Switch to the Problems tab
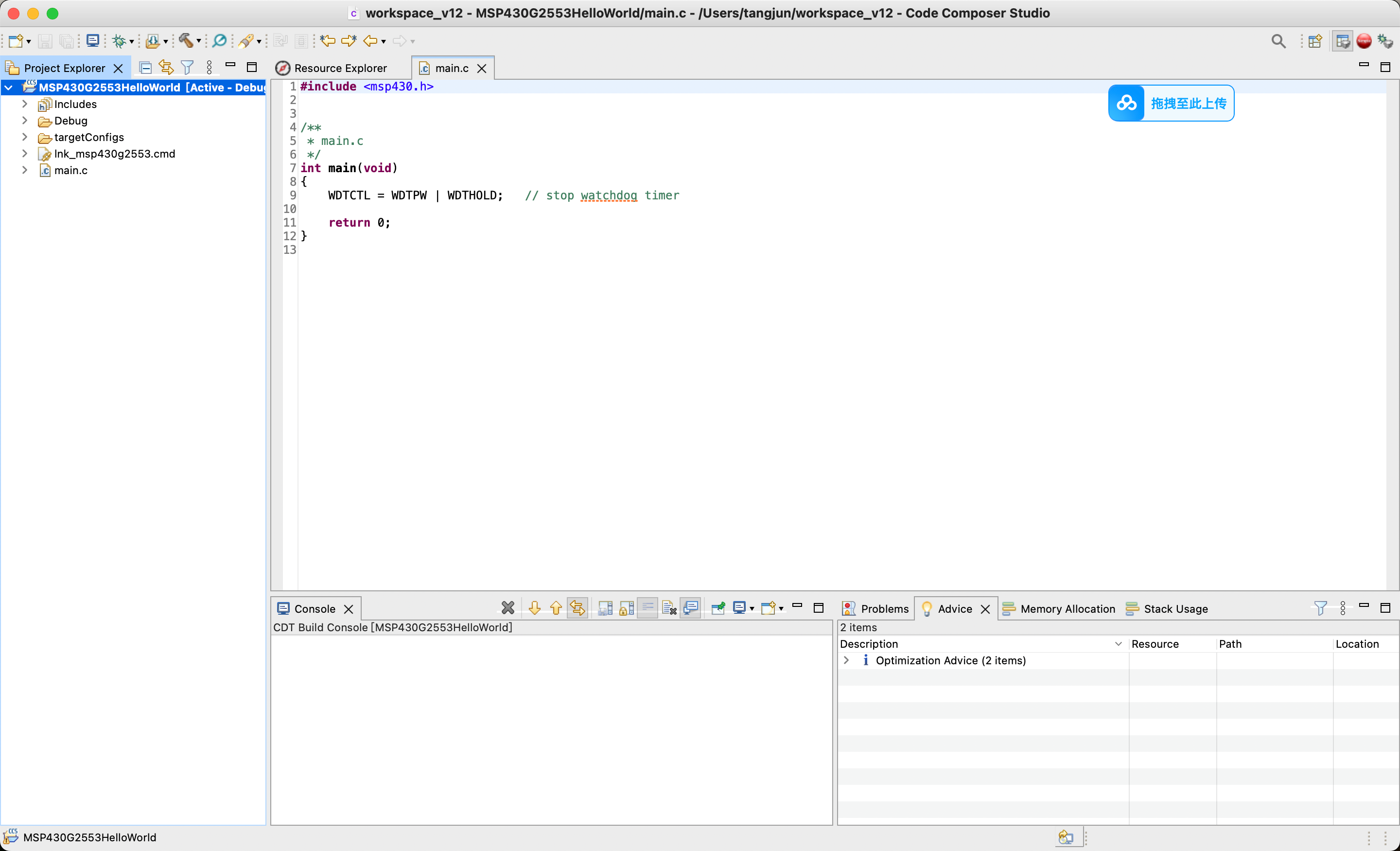The width and height of the screenshot is (1400, 851). (875, 609)
